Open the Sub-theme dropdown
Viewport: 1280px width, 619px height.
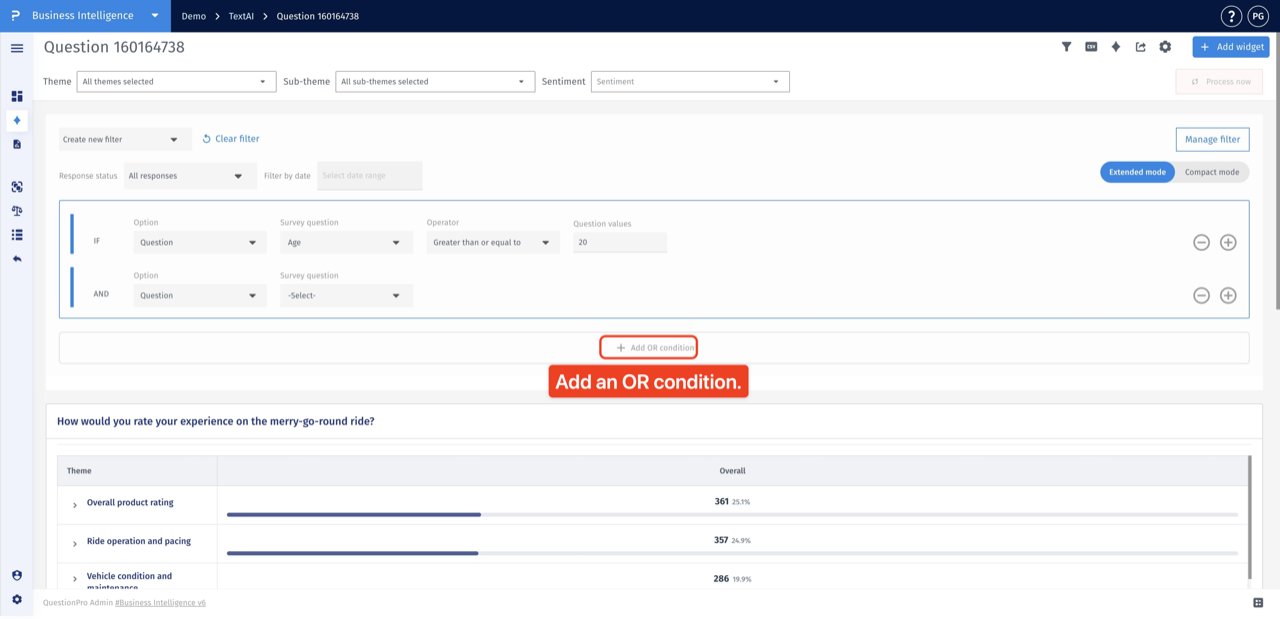click(x=435, y=82)
